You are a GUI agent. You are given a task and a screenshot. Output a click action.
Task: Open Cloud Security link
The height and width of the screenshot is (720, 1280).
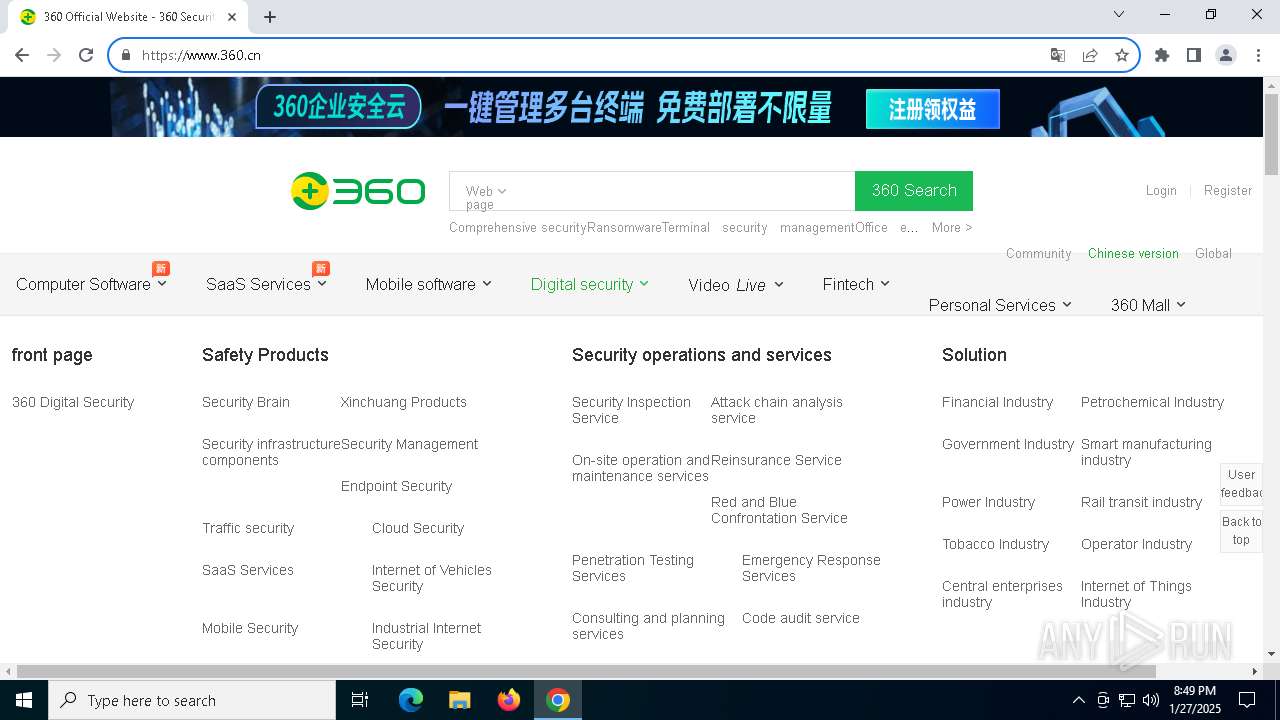pyautogui.click(x=418, y=528)
